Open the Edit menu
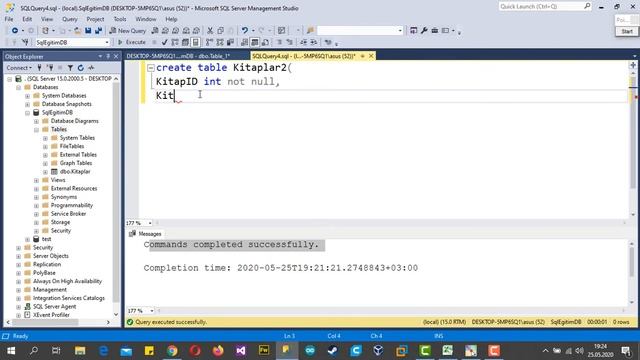The width and height of the screenshot is (640, 360). point(27,19)
